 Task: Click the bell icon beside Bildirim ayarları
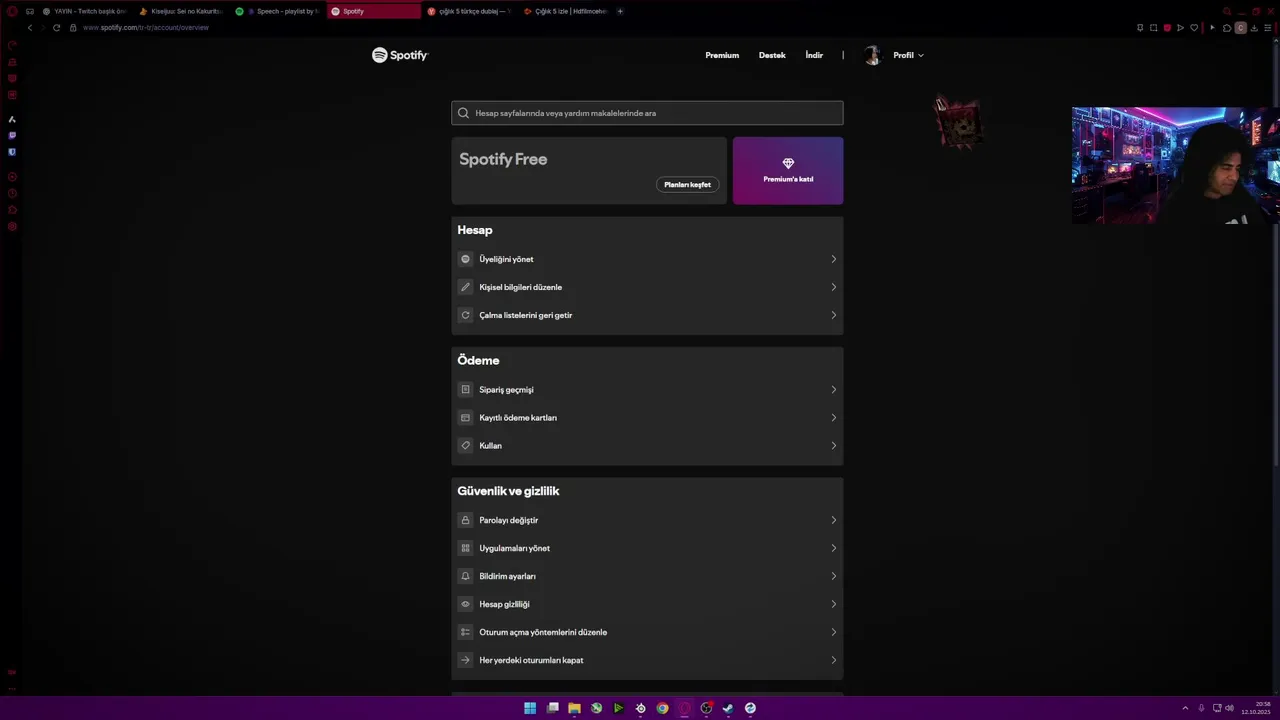pyautogui.click(x=465, y=576)
